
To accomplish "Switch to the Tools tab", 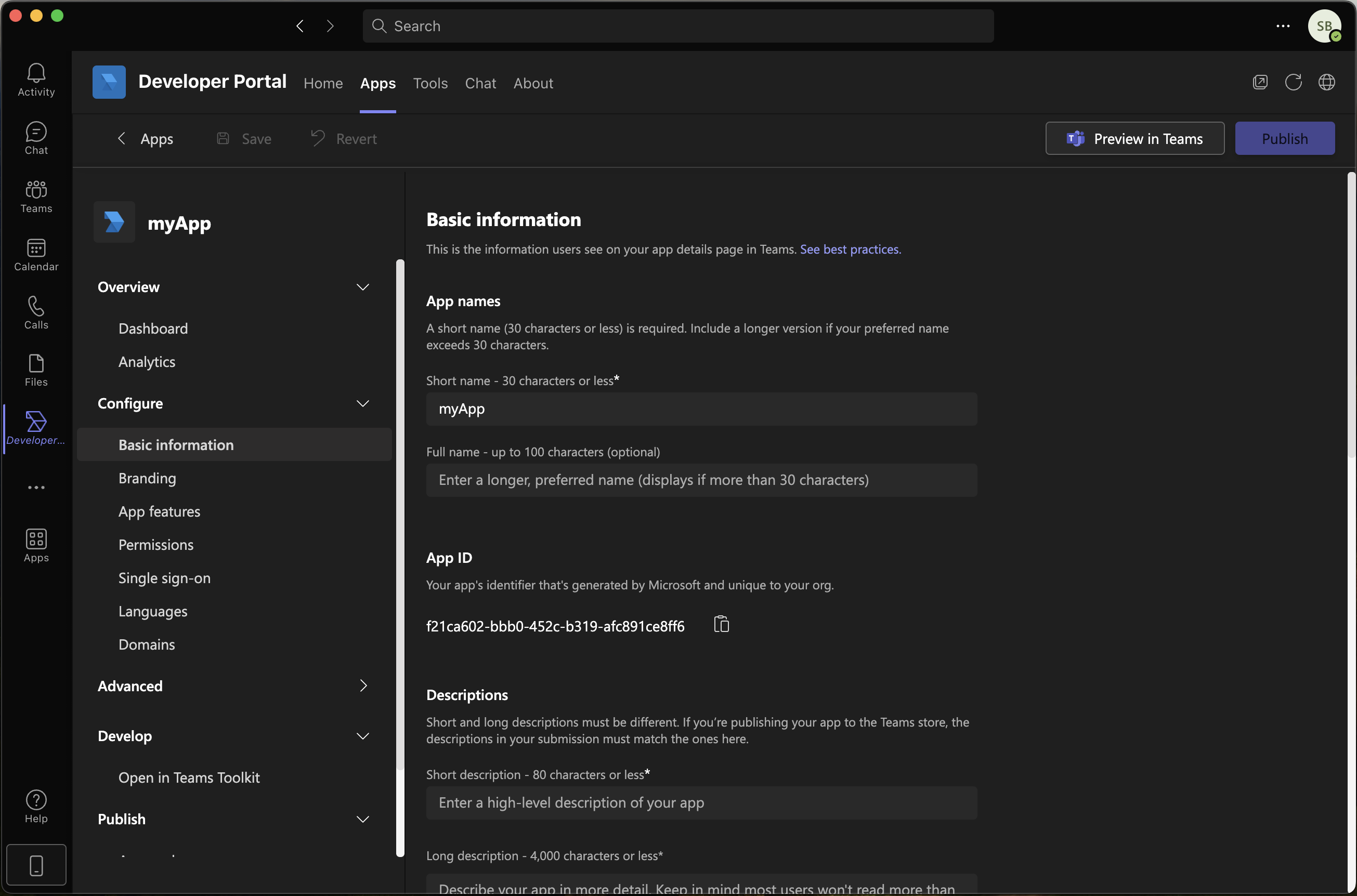I will coord(430,84).
